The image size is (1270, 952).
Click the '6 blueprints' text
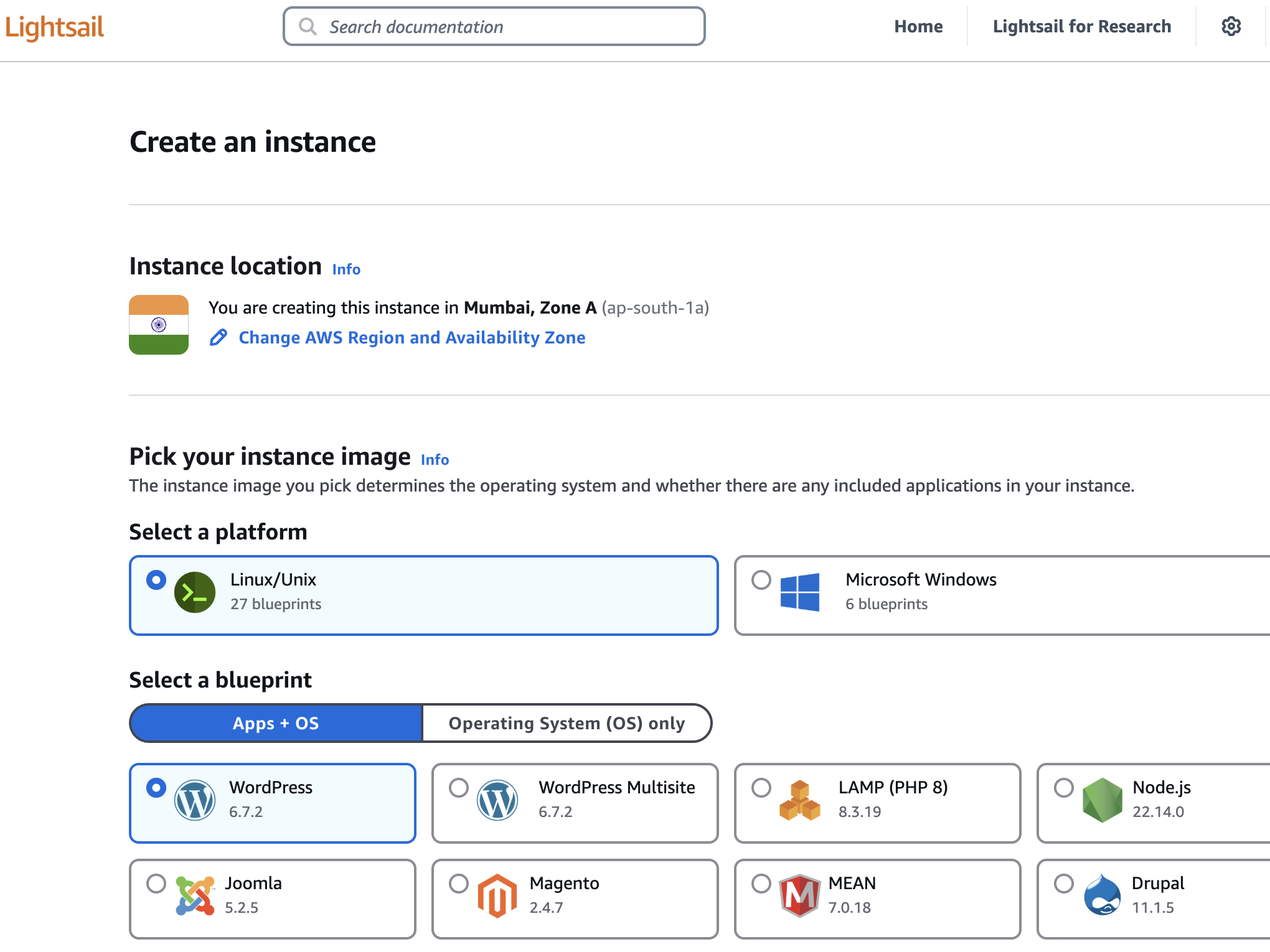(887, 604)
